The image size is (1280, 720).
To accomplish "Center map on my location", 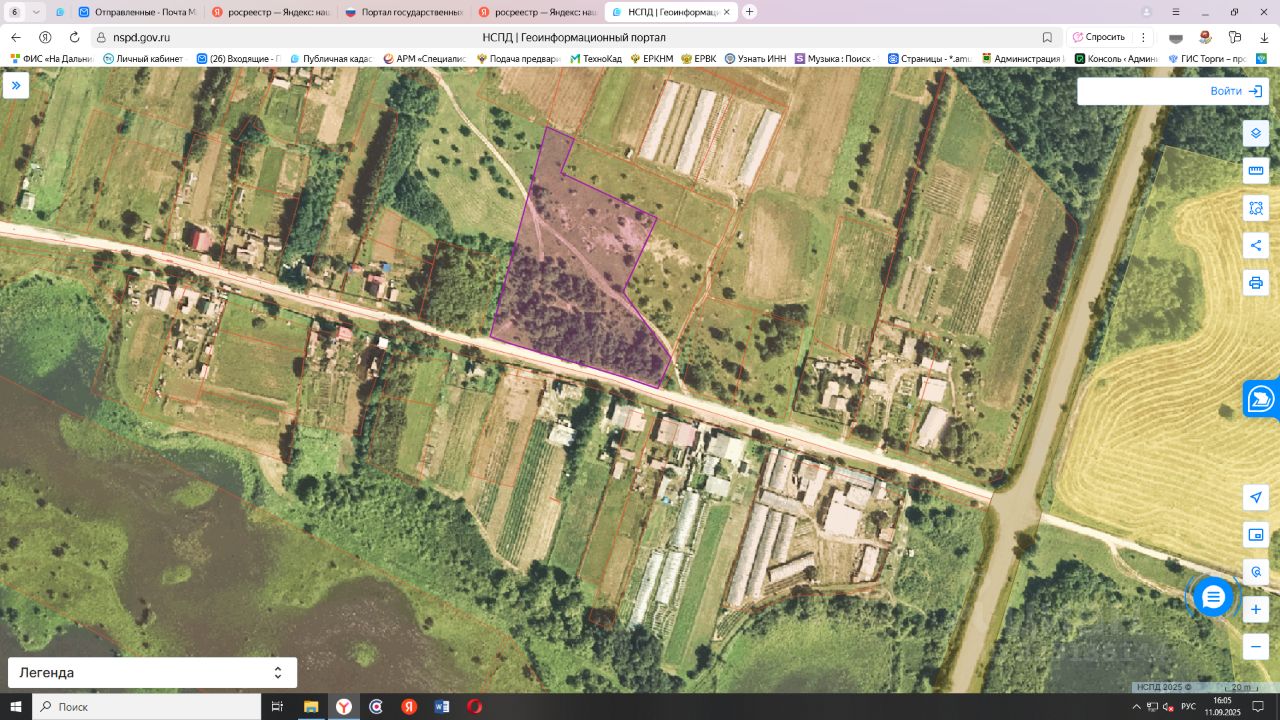I will [1256, 497].
